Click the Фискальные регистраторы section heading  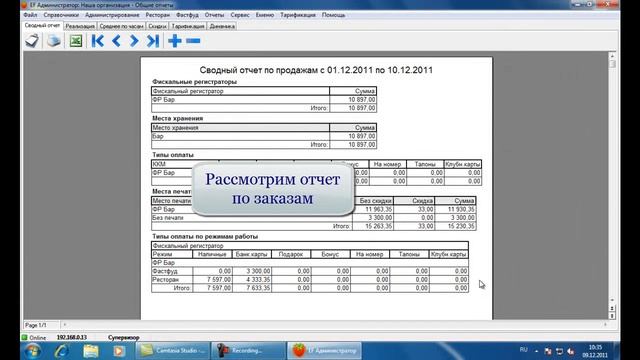pyautogui.click(x=194, y=82)
